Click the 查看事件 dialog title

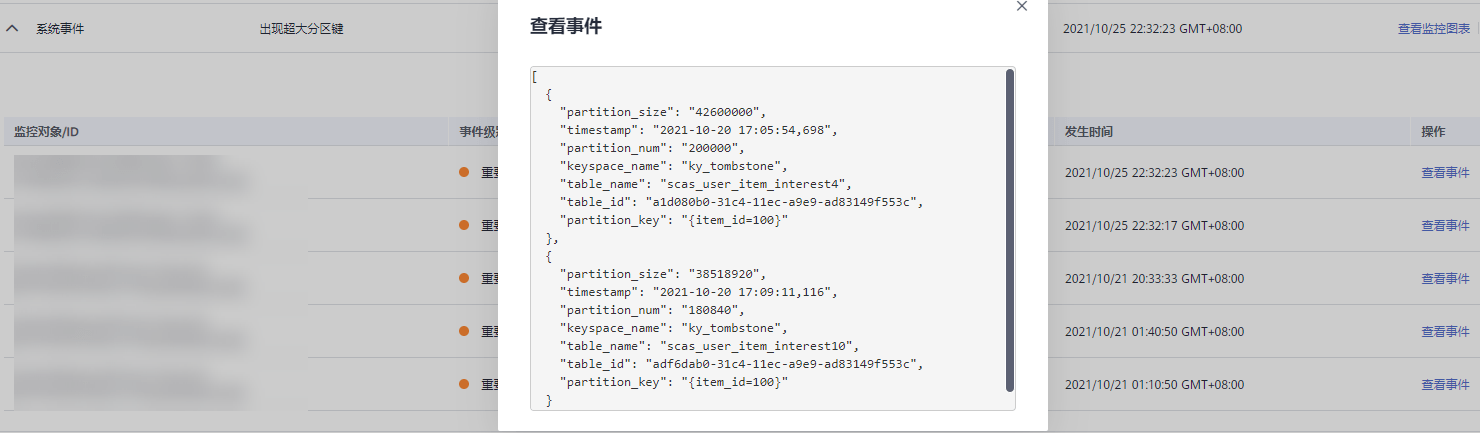[565, 27]
